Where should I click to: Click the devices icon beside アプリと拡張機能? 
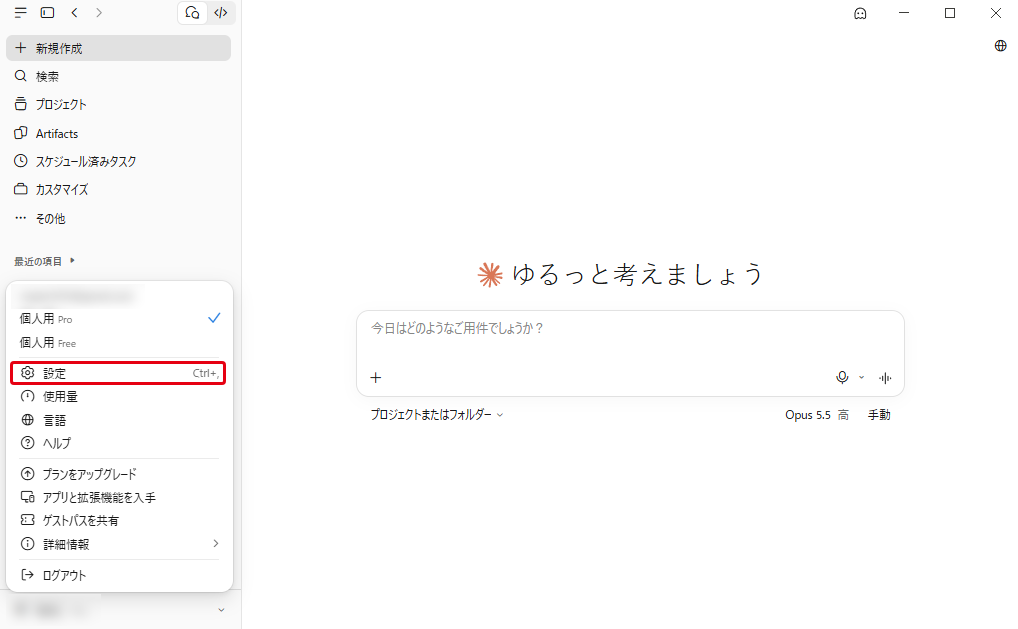[27, 497]
